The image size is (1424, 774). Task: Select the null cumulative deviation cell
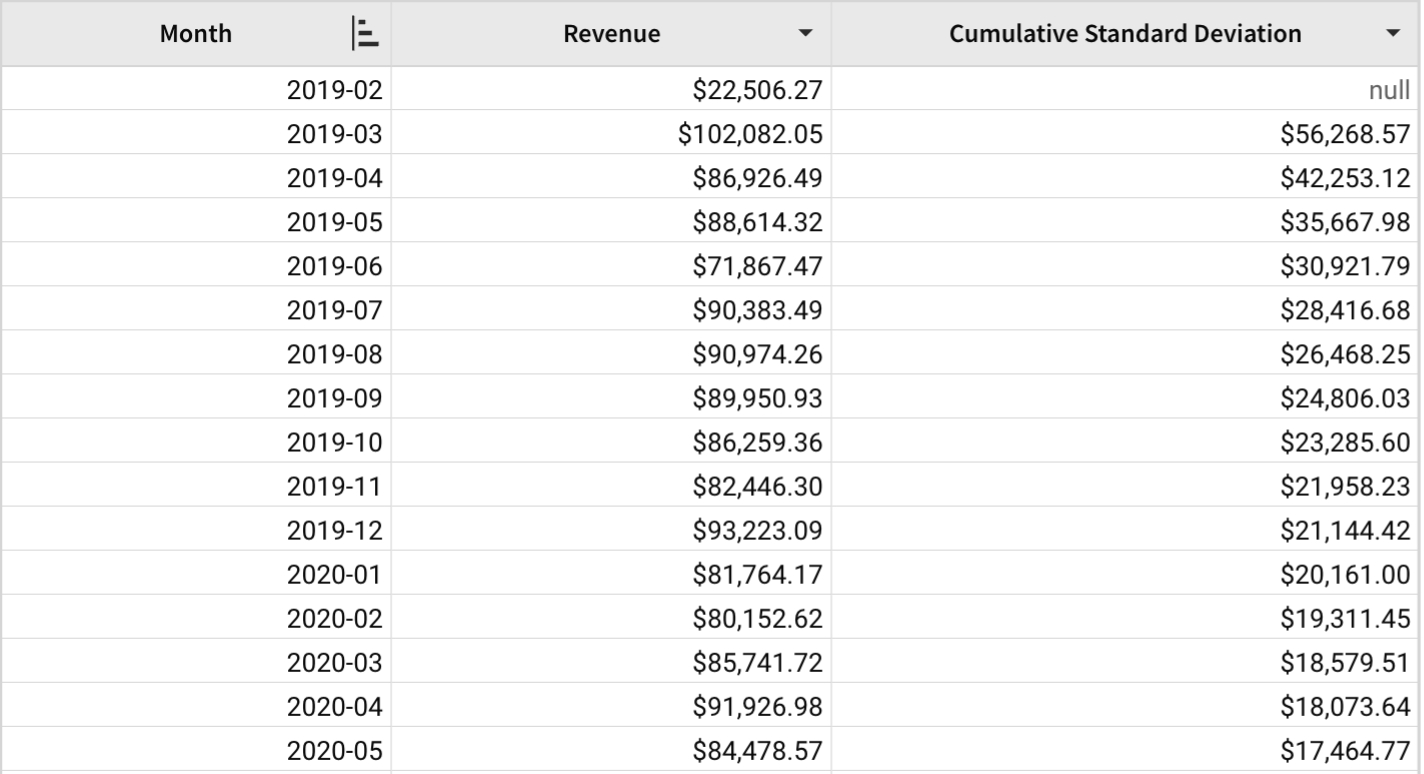click(1389, 90)
